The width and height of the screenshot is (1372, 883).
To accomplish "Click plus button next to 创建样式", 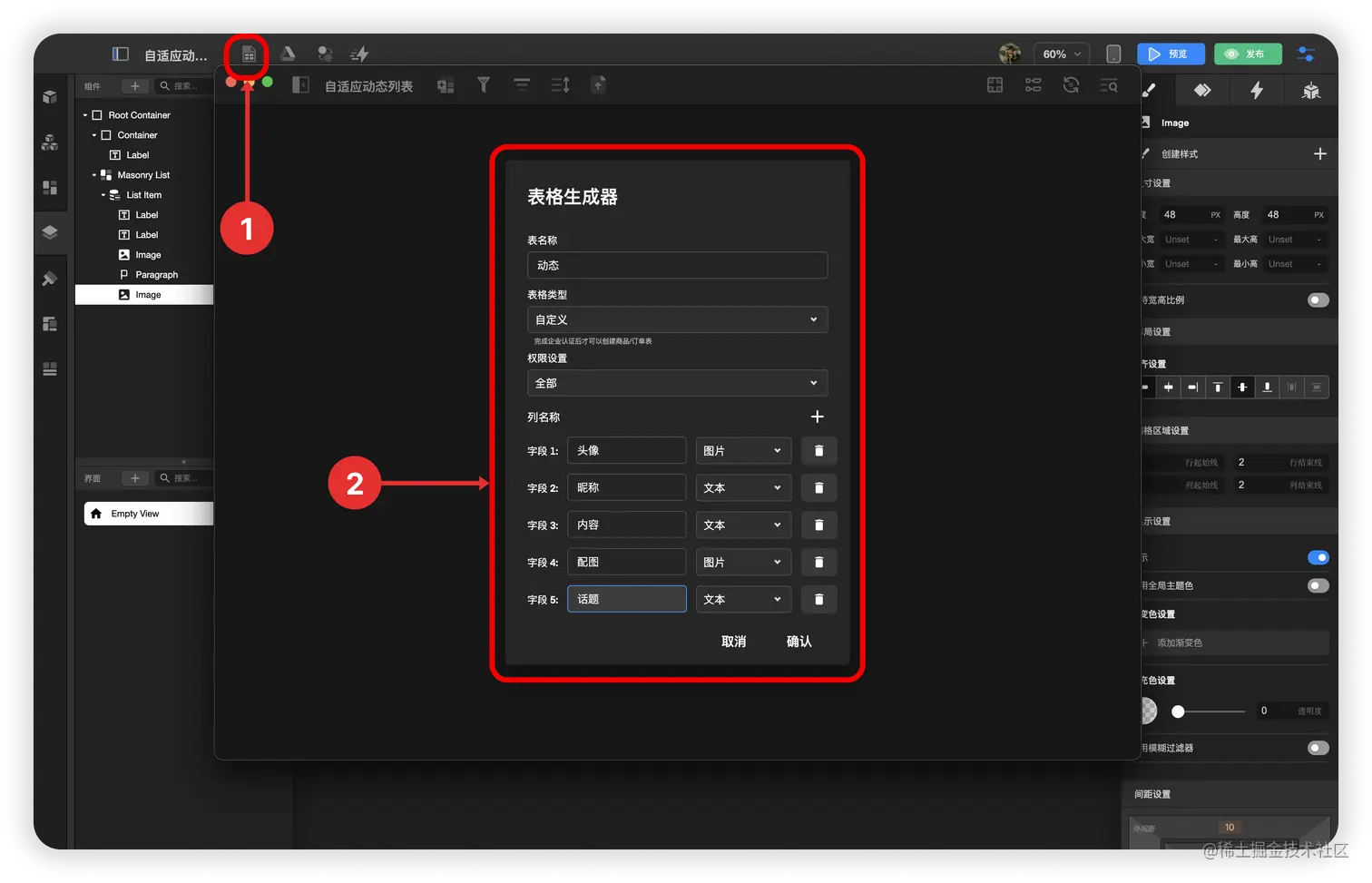I will 1320,154.
